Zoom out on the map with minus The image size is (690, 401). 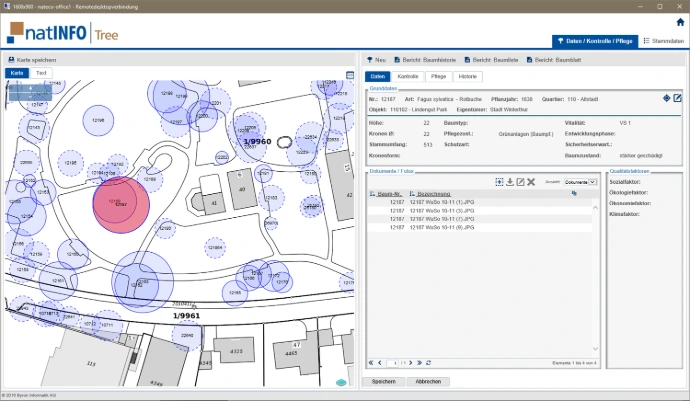click(30, 97)
